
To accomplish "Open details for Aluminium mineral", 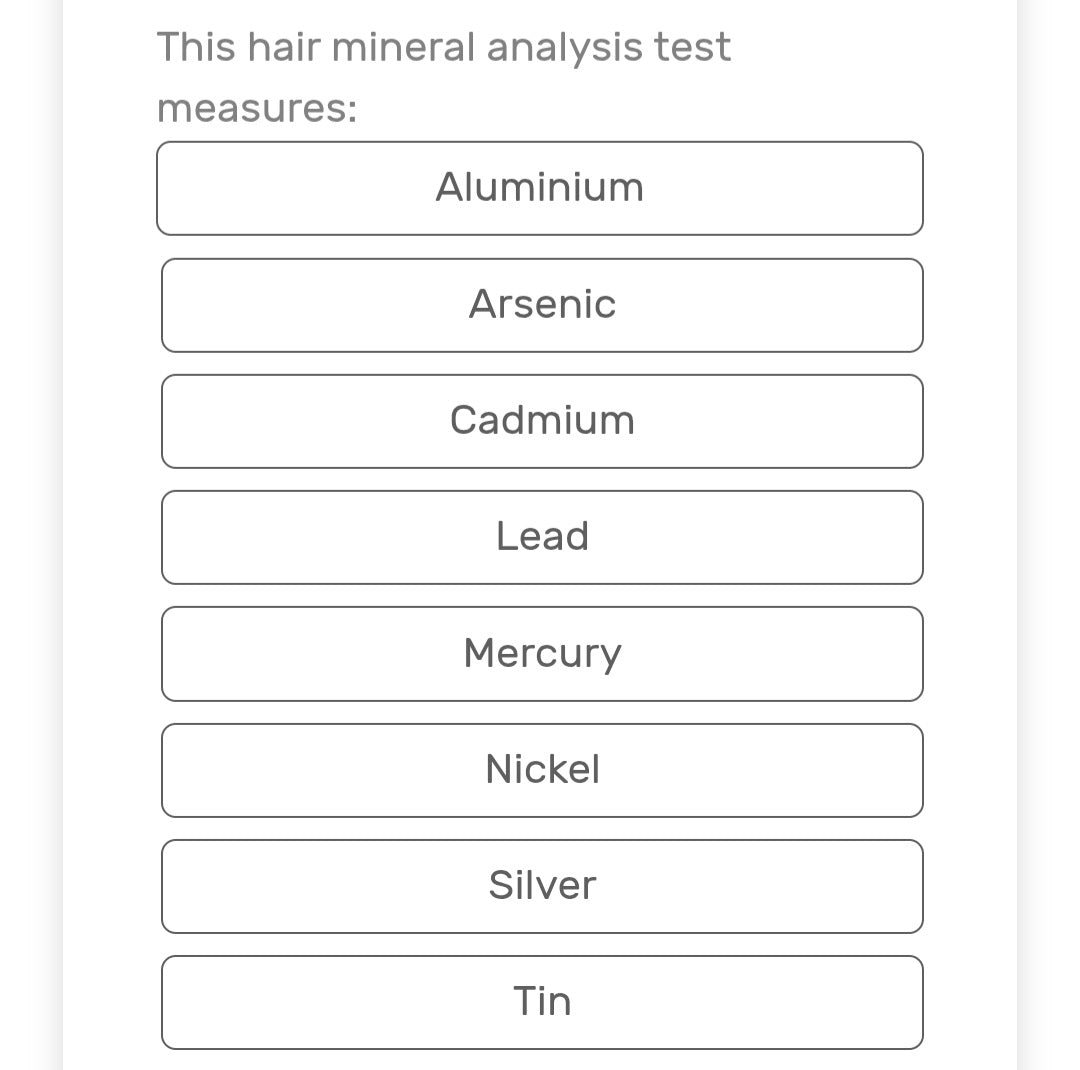I will pos(539,188).
